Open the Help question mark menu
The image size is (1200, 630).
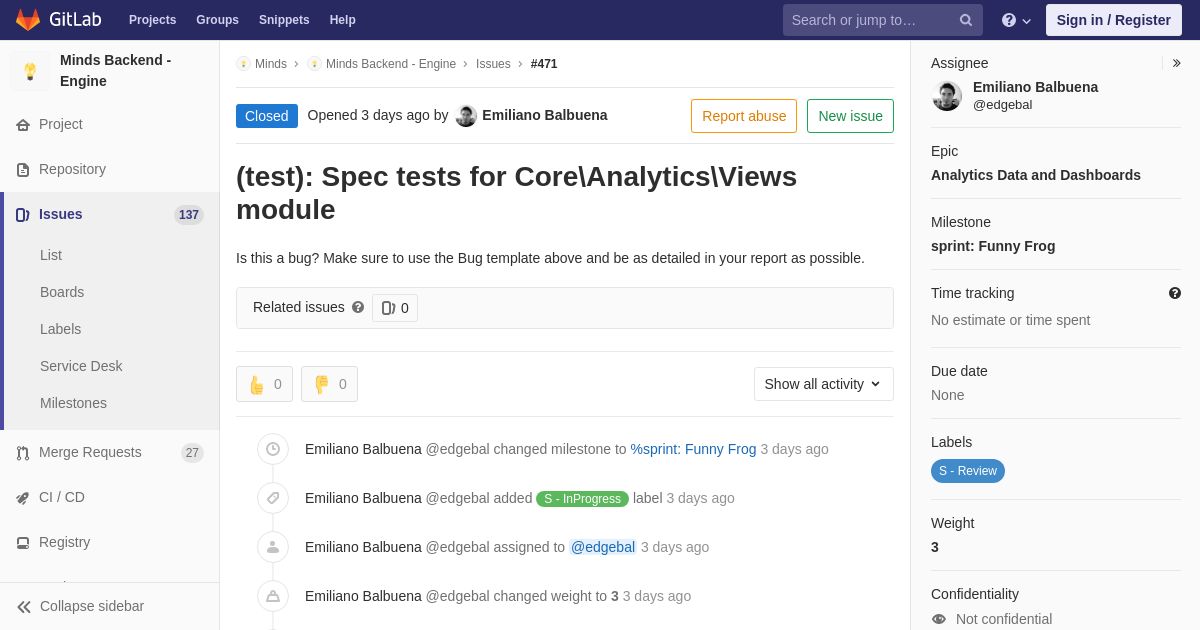[x=1016, y=20]
